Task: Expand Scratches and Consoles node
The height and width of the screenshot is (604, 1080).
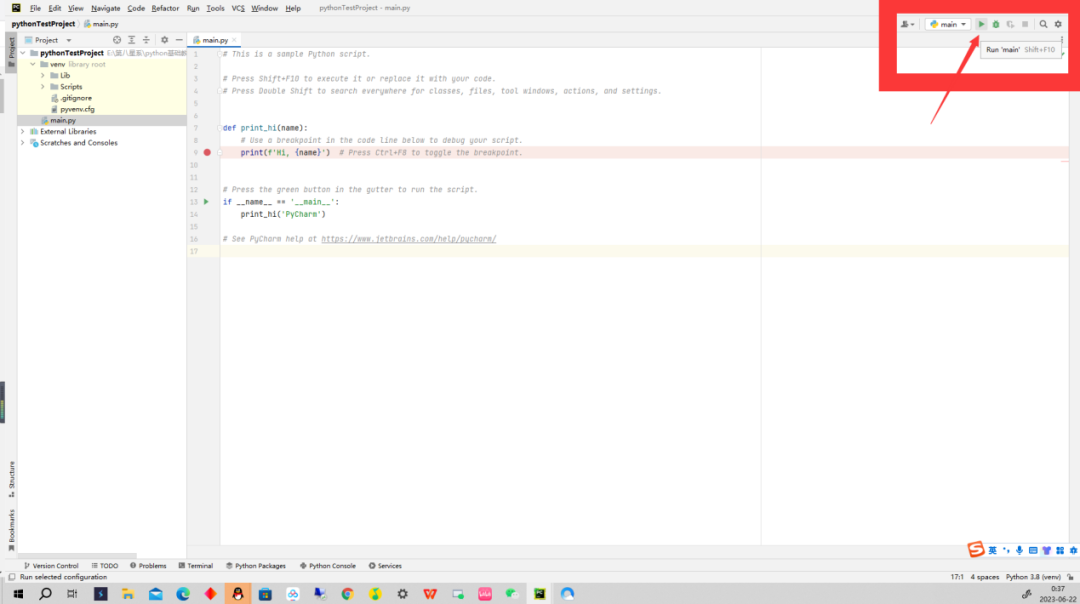Action: (23, 143)
